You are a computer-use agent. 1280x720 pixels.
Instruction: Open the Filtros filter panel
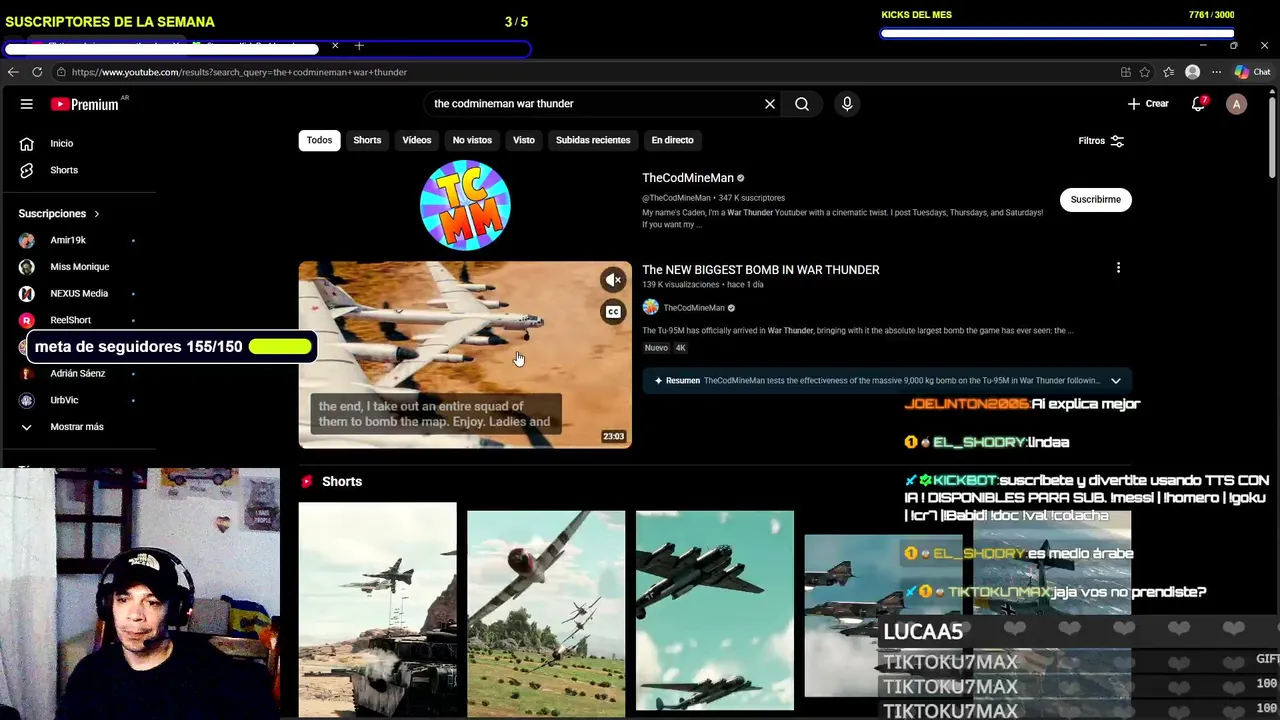(1101, 141)
